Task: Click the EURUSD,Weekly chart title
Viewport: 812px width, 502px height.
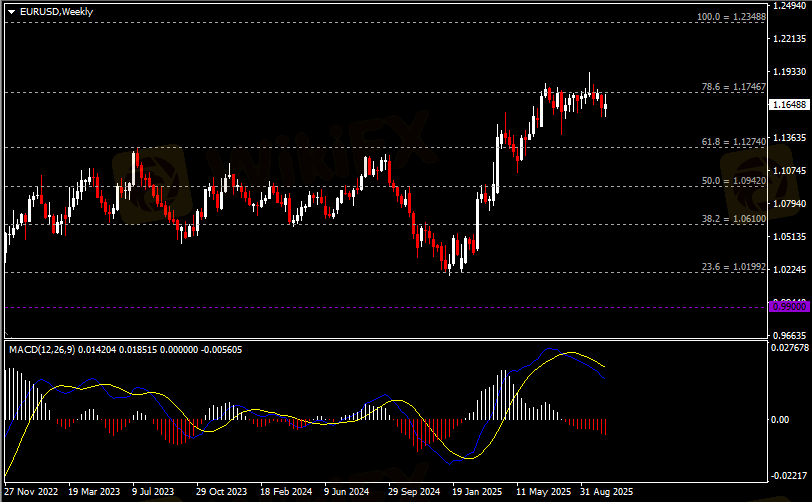Action: coord(56,12)
